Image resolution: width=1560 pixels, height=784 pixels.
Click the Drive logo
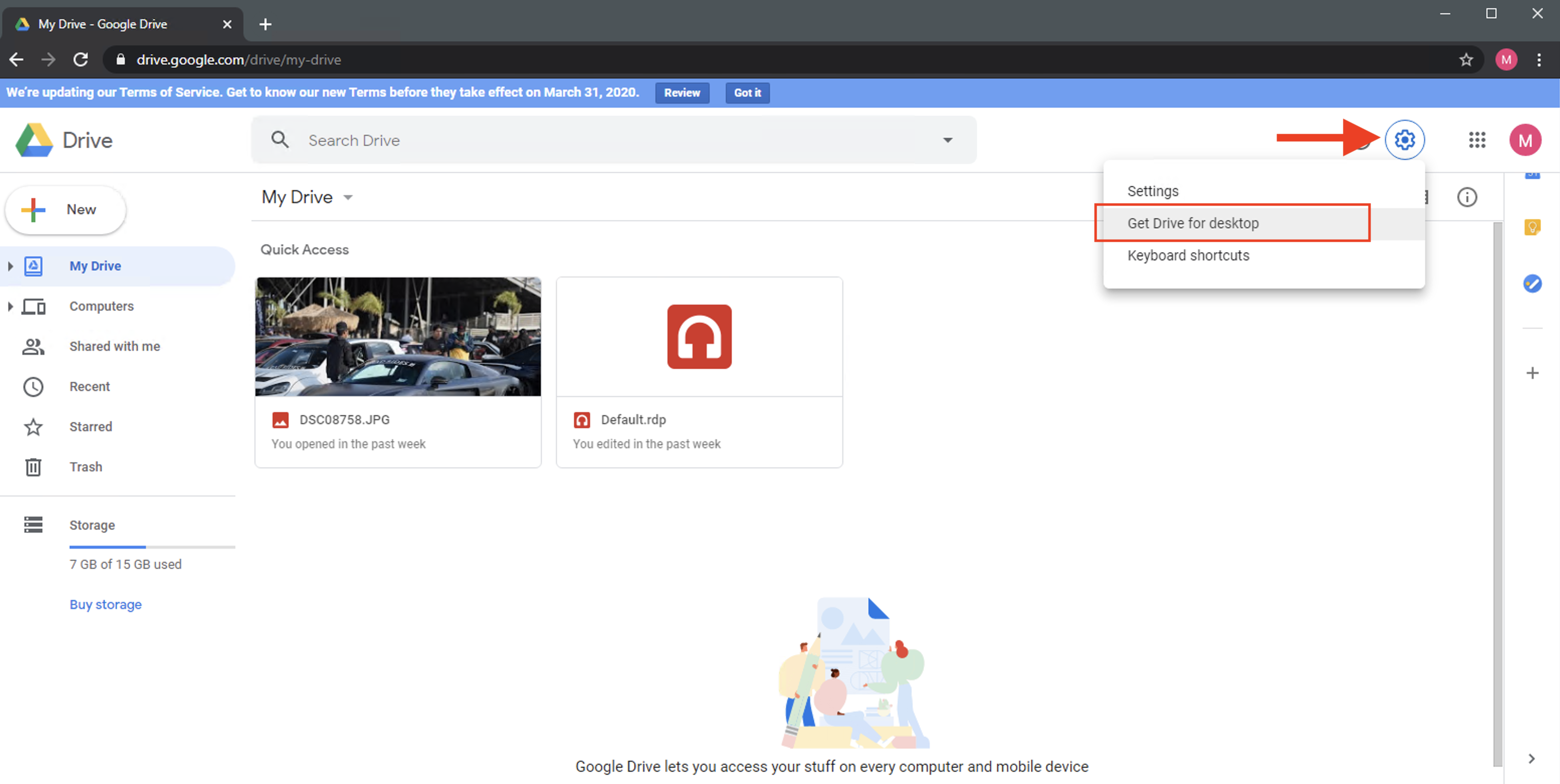pyautogui.click(x=64, y=140)
